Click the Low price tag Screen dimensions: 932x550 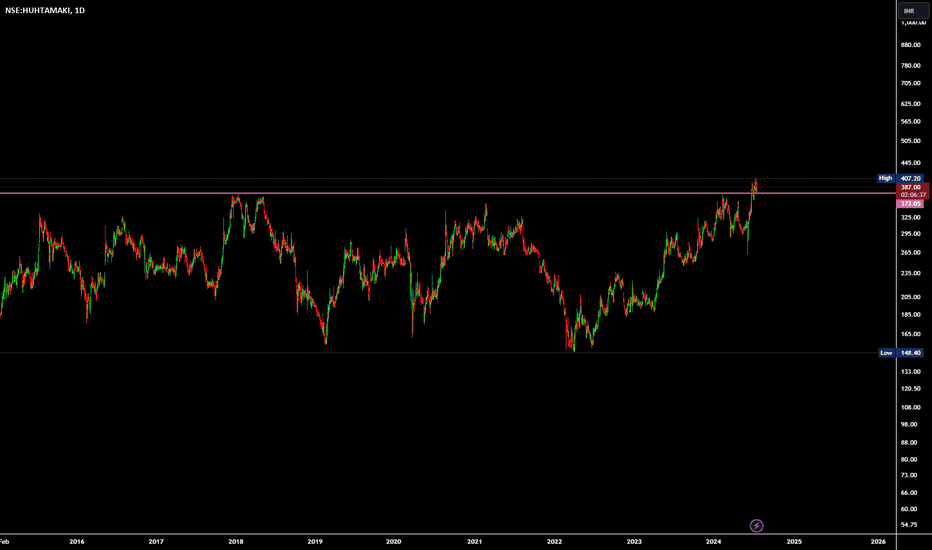886,353
